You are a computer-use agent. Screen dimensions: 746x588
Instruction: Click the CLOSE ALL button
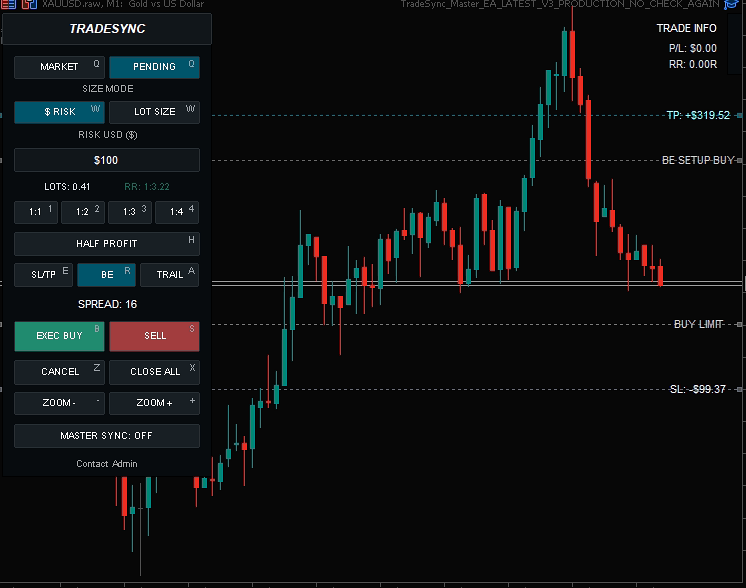(154, 372)
